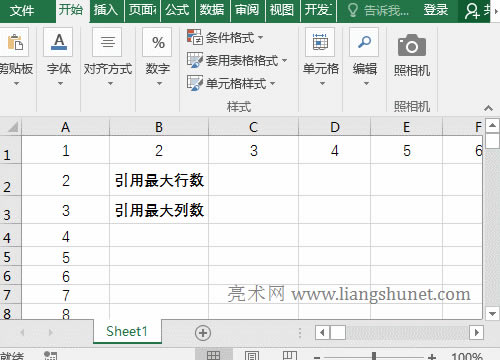Screen dimensions: 500x360
Task: Open the 文件 File tab
Action: [22, 11]
